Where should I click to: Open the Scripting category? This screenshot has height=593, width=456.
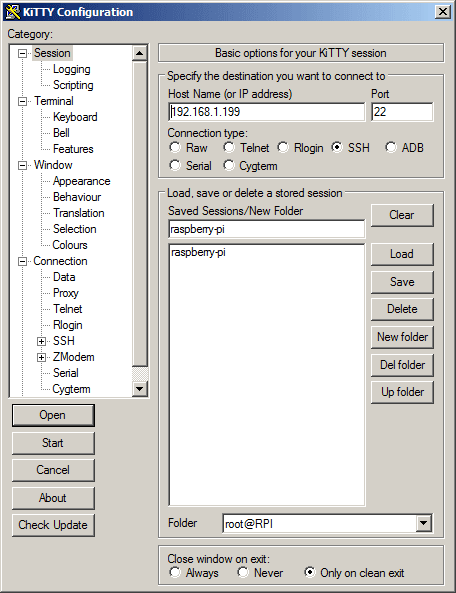tap(73, 85)
